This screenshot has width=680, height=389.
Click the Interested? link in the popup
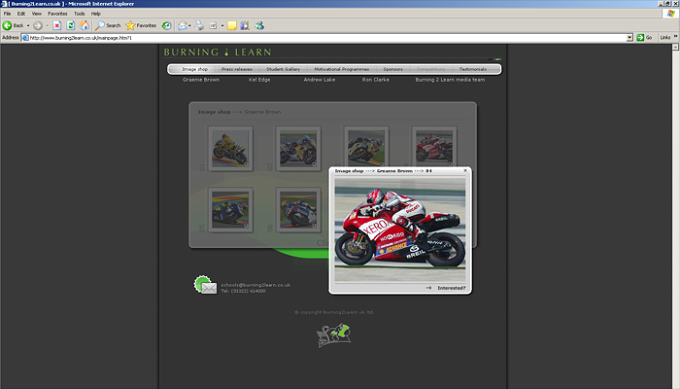point(451,288)
